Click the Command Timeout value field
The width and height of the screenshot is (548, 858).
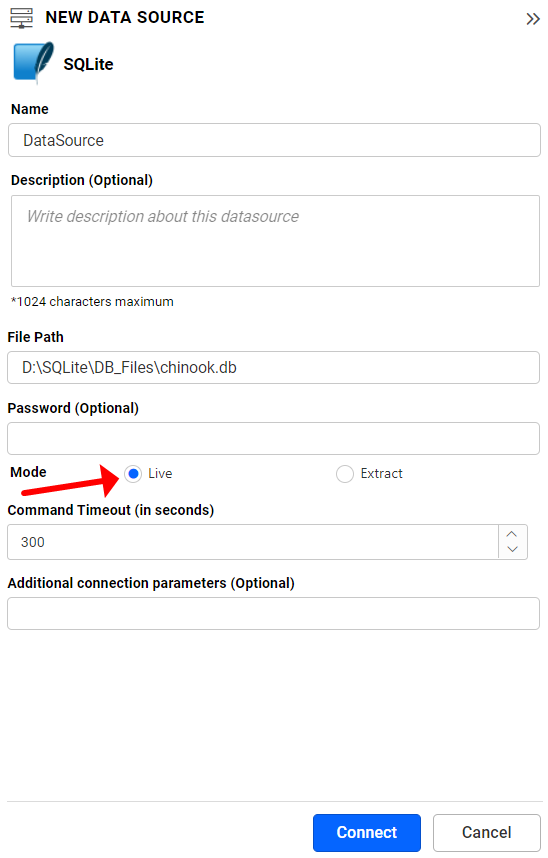(x=253, y=542)
